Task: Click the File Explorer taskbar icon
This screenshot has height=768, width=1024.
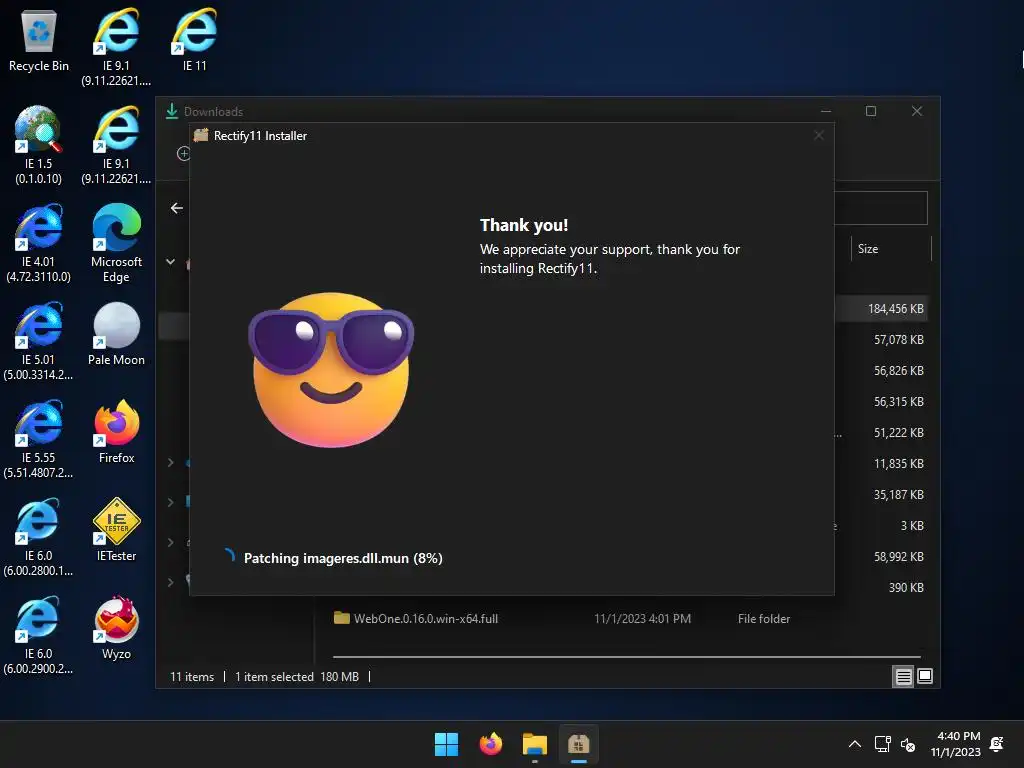Action: click(534, 744)
